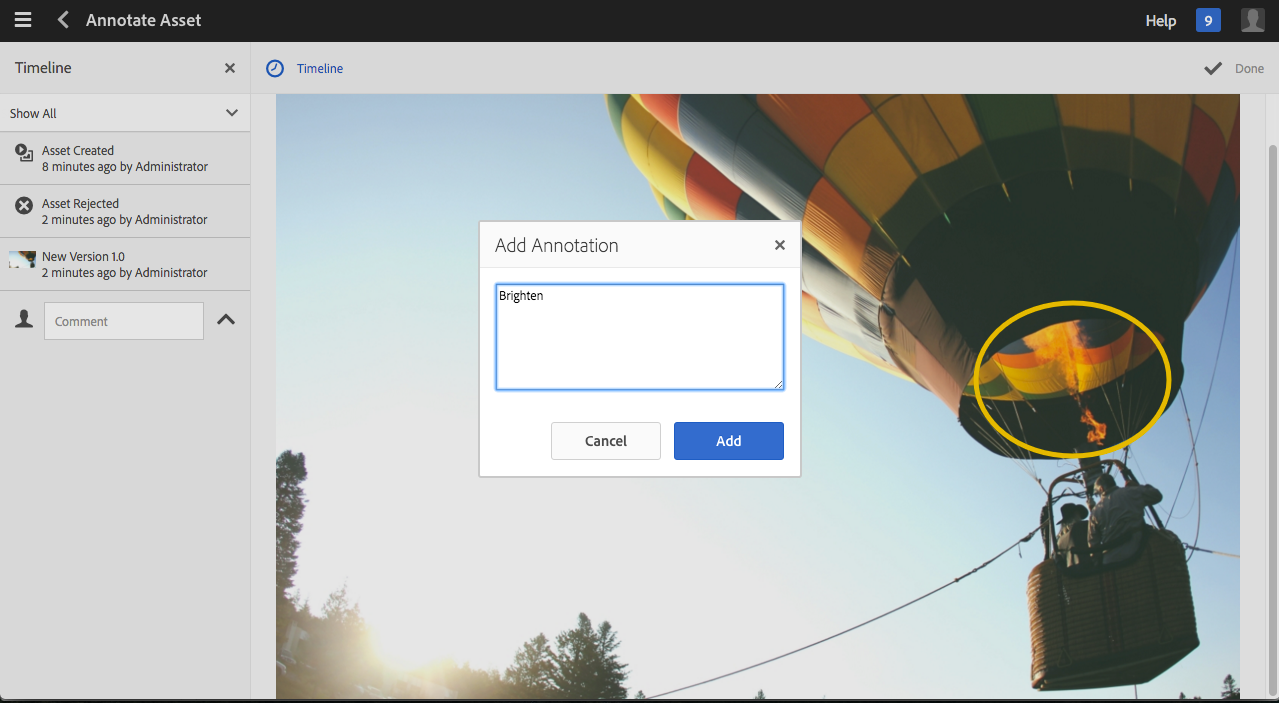
Task: Select the Timeline clock icon in toolbar
Action: click(274, 68)
